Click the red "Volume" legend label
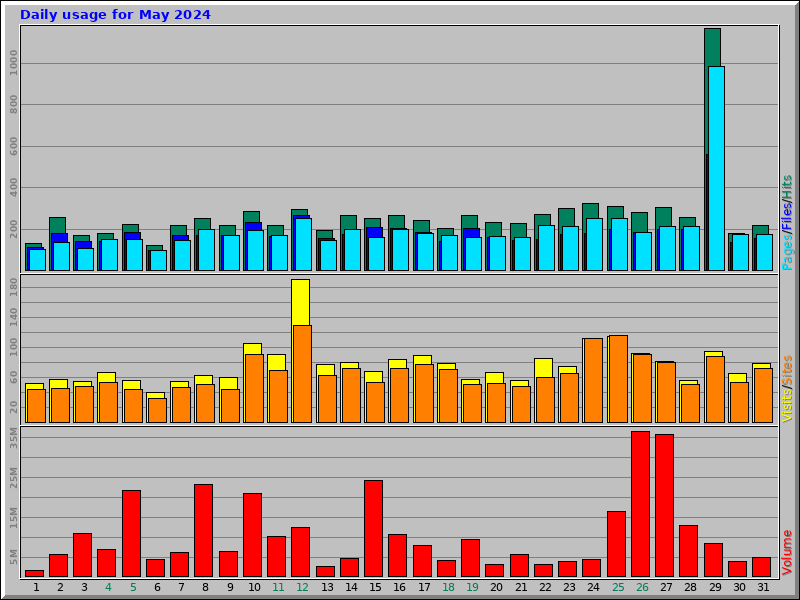Viewport: 800px width, 600px height. pos(787,553)
